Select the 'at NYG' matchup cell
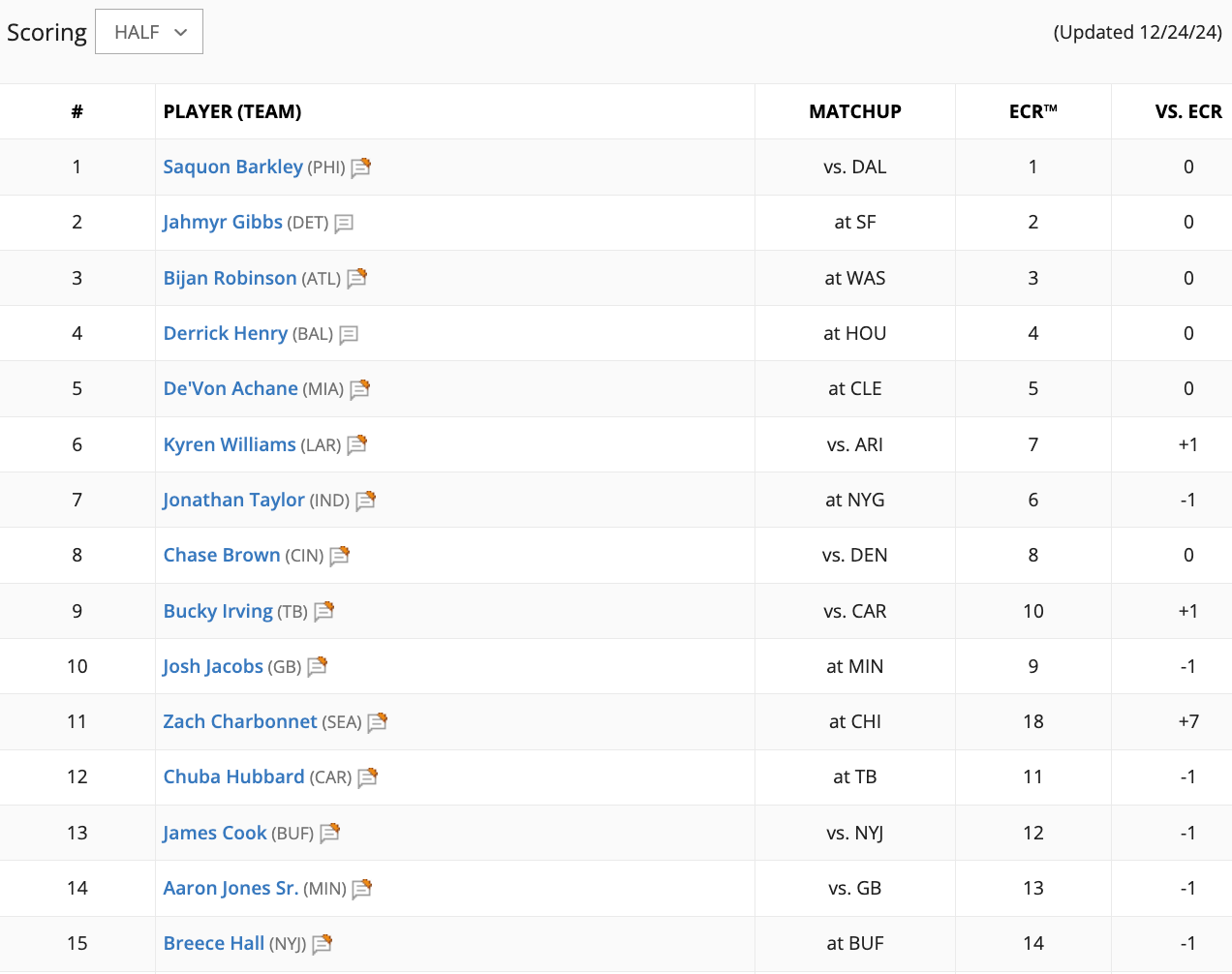 [855, 500]
